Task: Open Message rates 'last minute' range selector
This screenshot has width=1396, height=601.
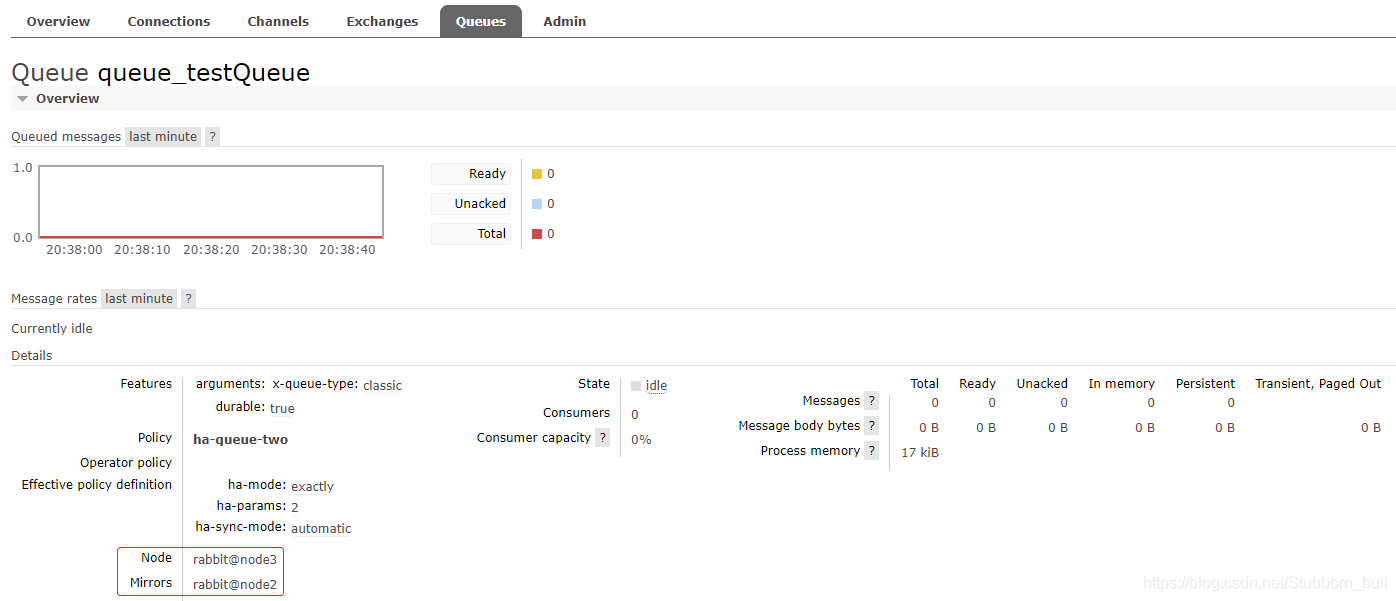Action: tap(139, 299)
